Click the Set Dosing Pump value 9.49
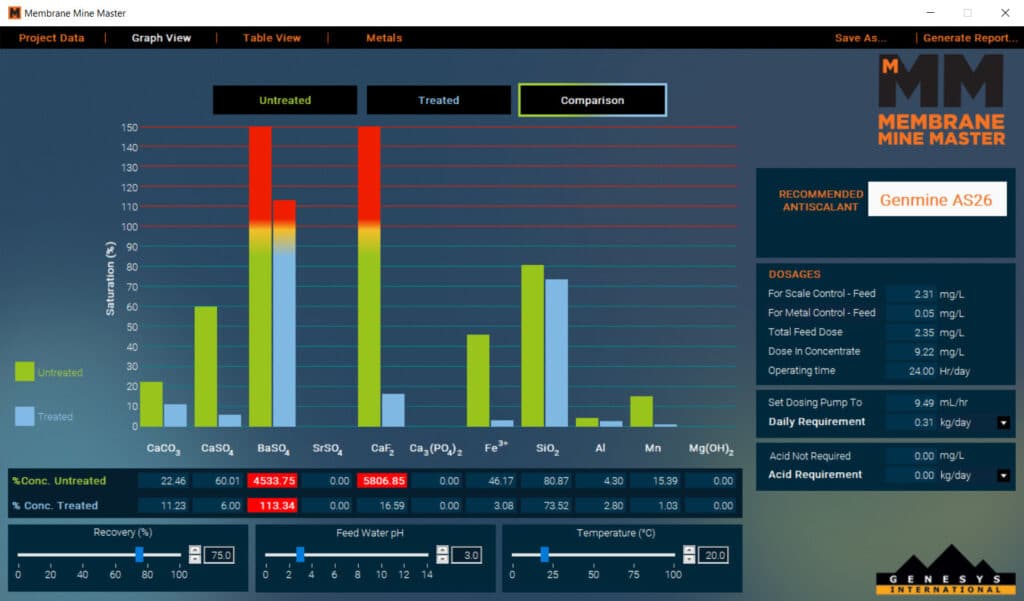The width and height of the screenshot is (1024, 601). pyautogui.click(x=911, y=402)
